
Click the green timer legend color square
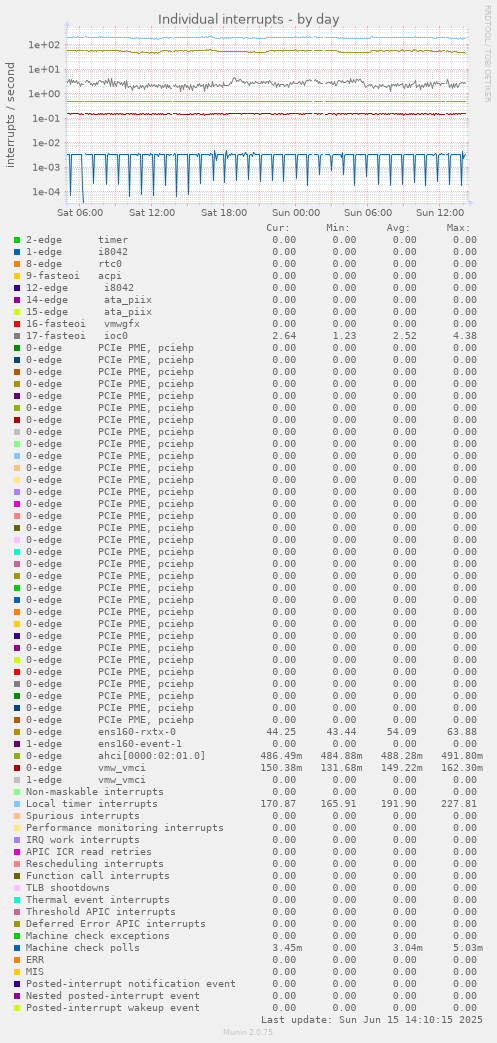17,239
